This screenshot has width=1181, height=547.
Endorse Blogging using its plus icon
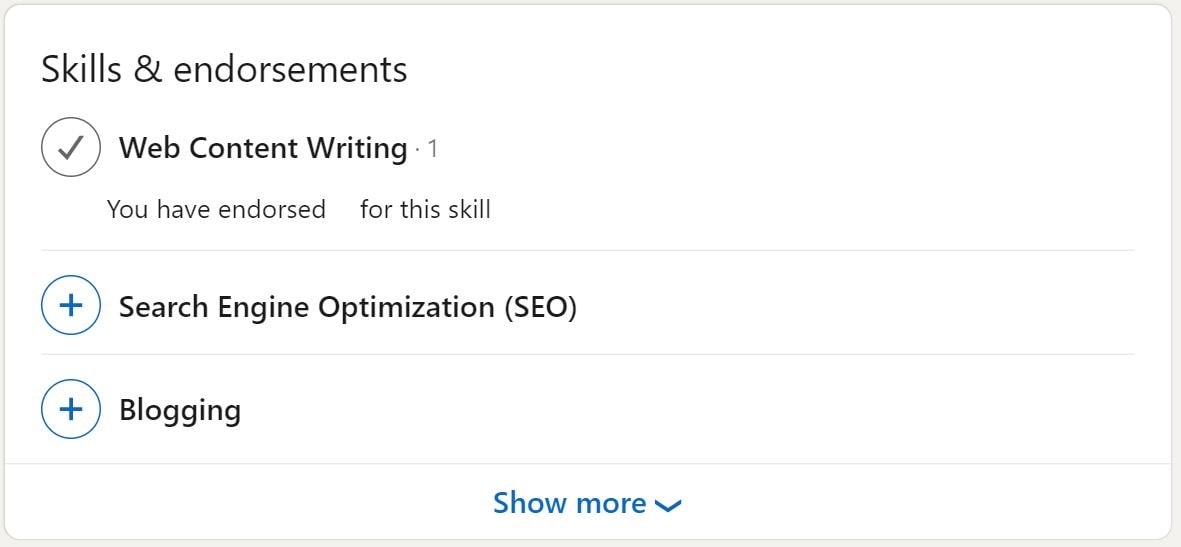[70, 410]
